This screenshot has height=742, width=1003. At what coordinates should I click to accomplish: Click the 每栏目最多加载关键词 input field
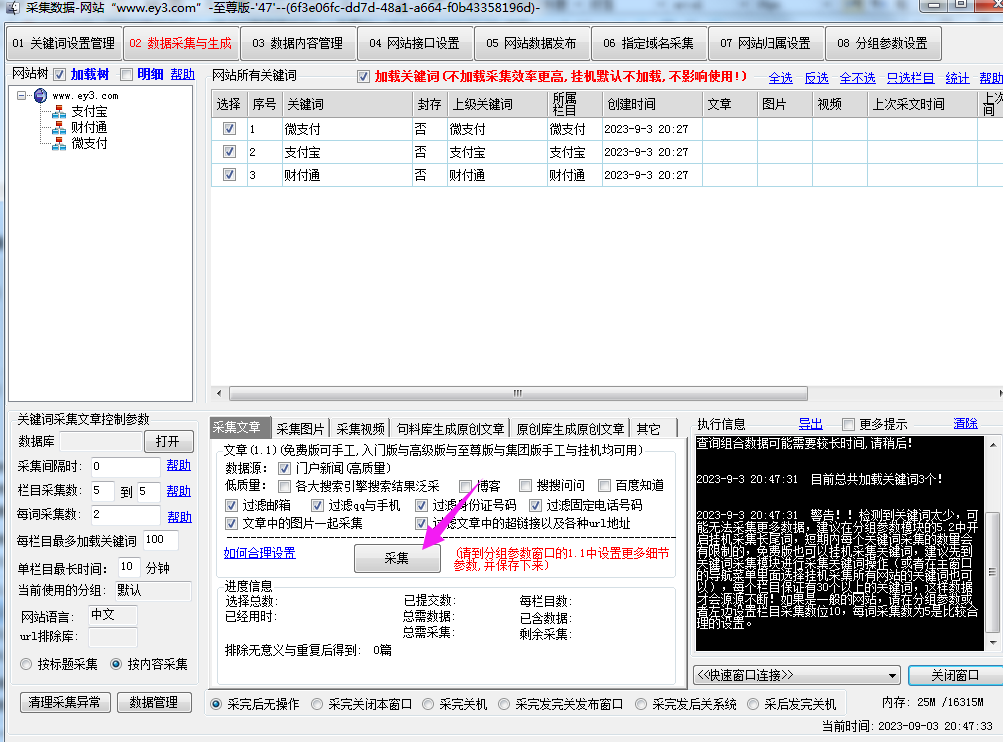tap(161, 540)
